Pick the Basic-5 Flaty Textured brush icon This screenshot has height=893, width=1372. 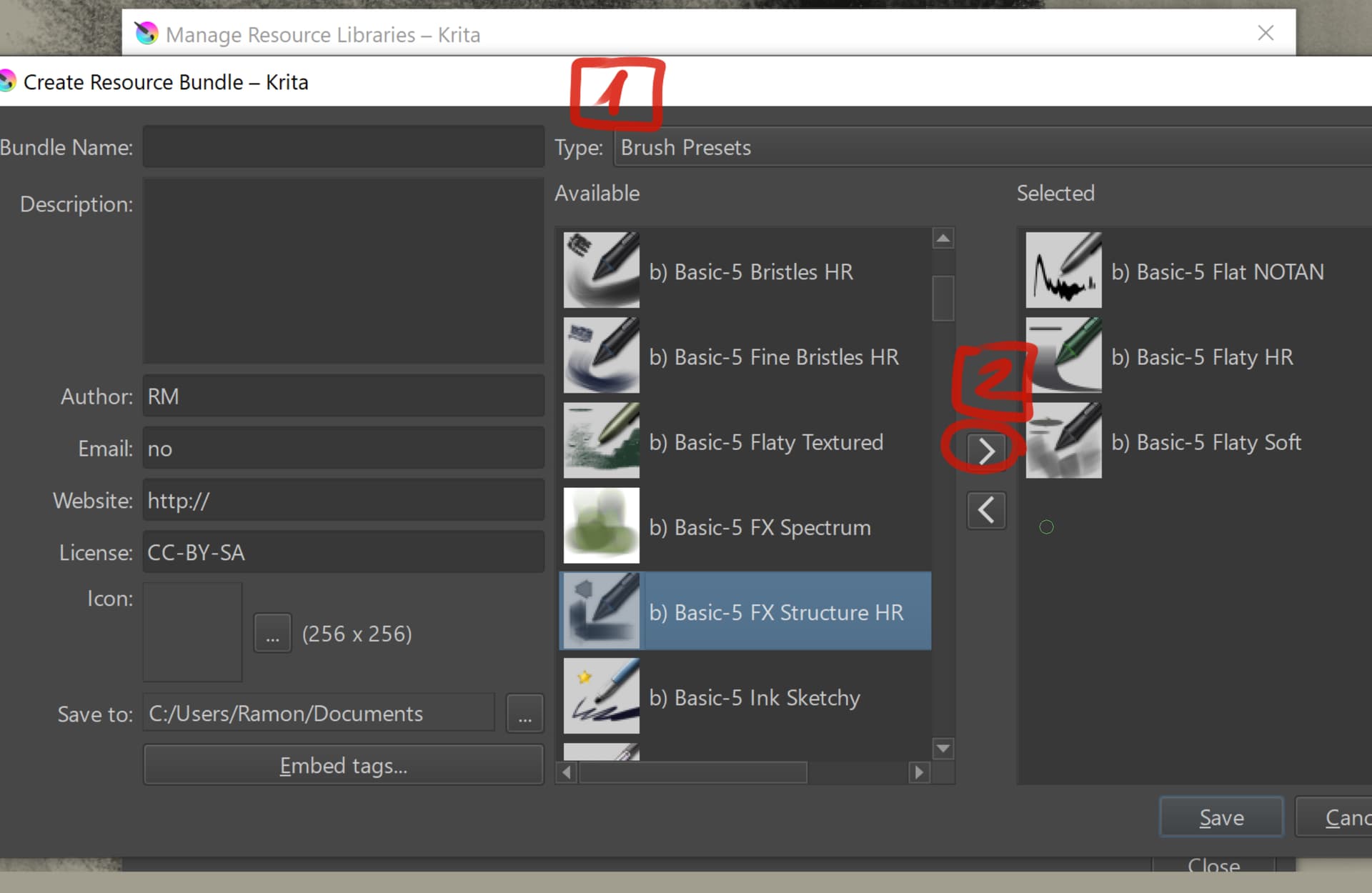tap(601, 441)
